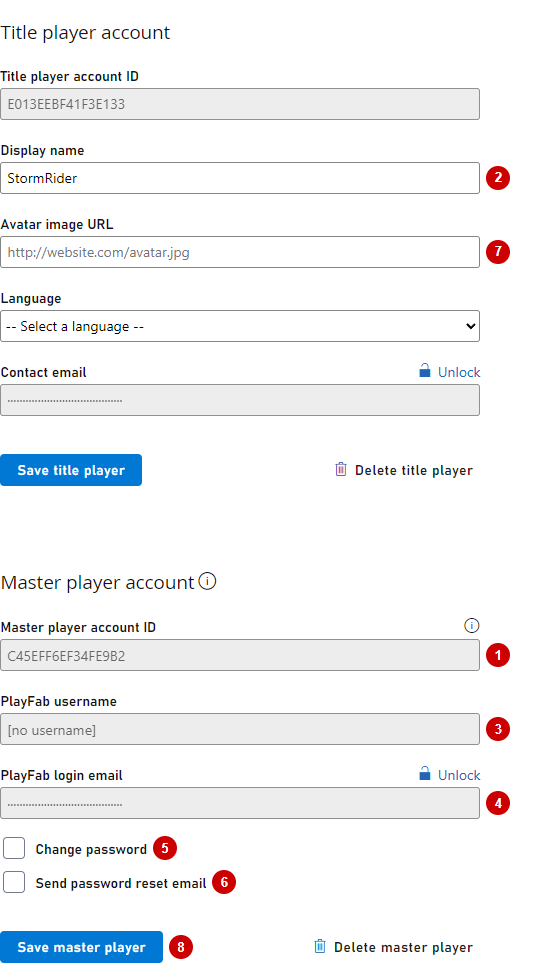
Task: Click trash icon for Delete title player
Action: [341, 469]
